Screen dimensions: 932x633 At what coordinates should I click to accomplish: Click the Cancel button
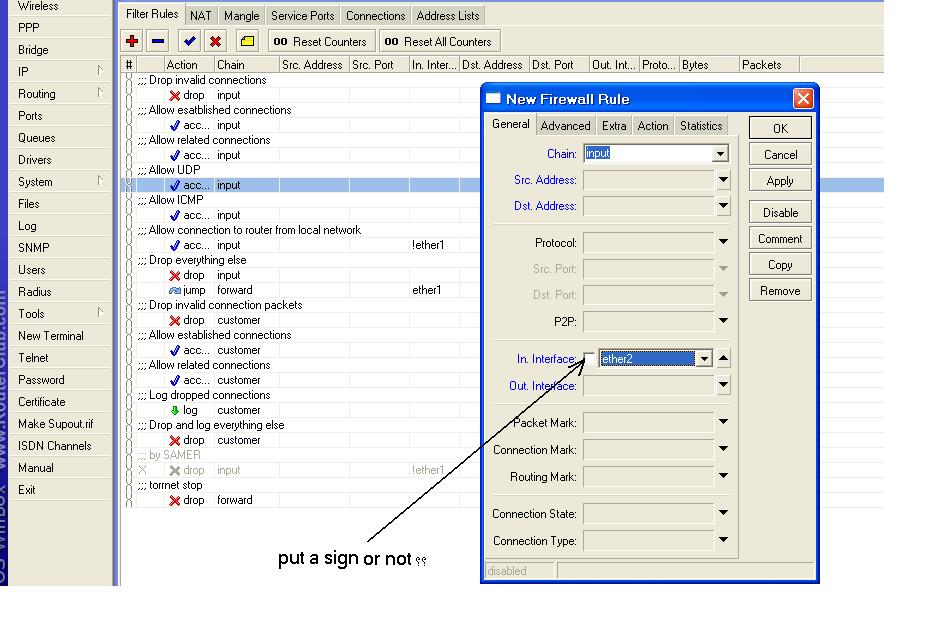pyautogui.click(x=780, y=155)
